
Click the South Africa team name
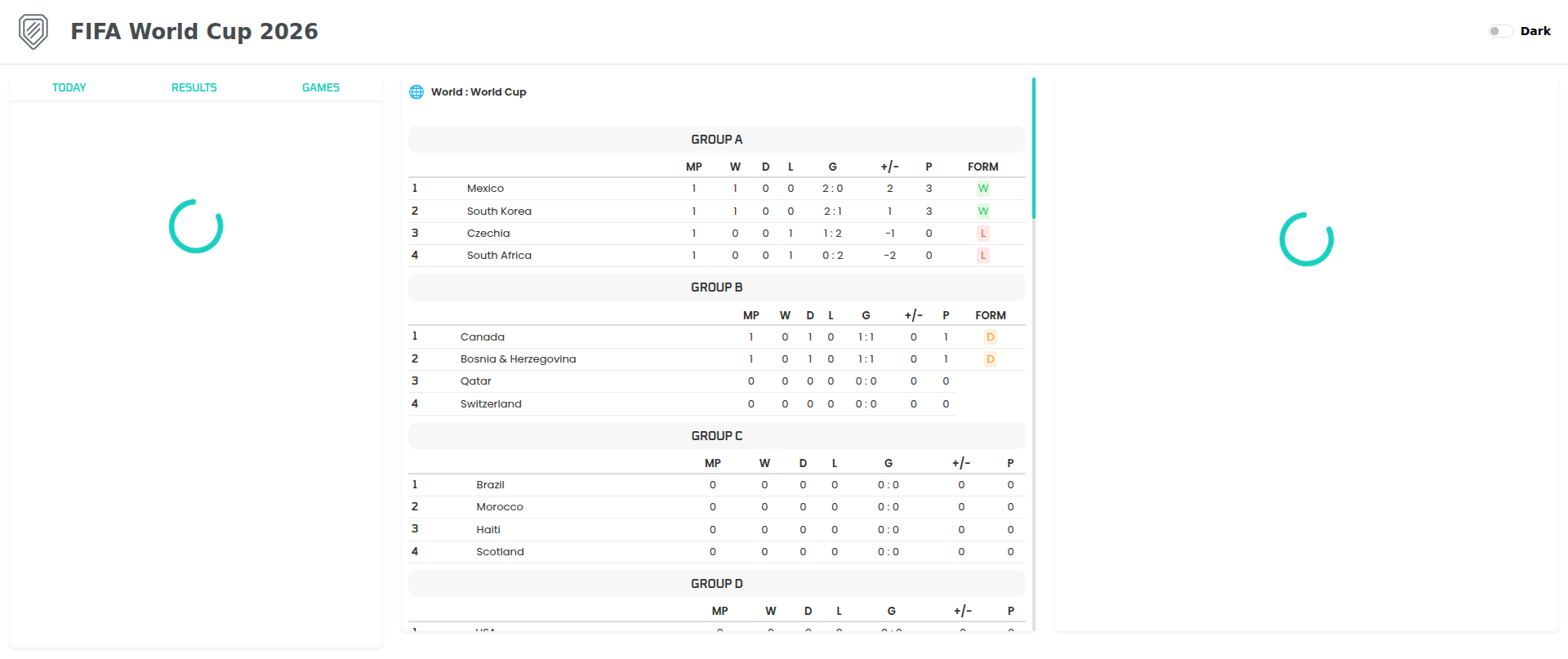[499, 256]
